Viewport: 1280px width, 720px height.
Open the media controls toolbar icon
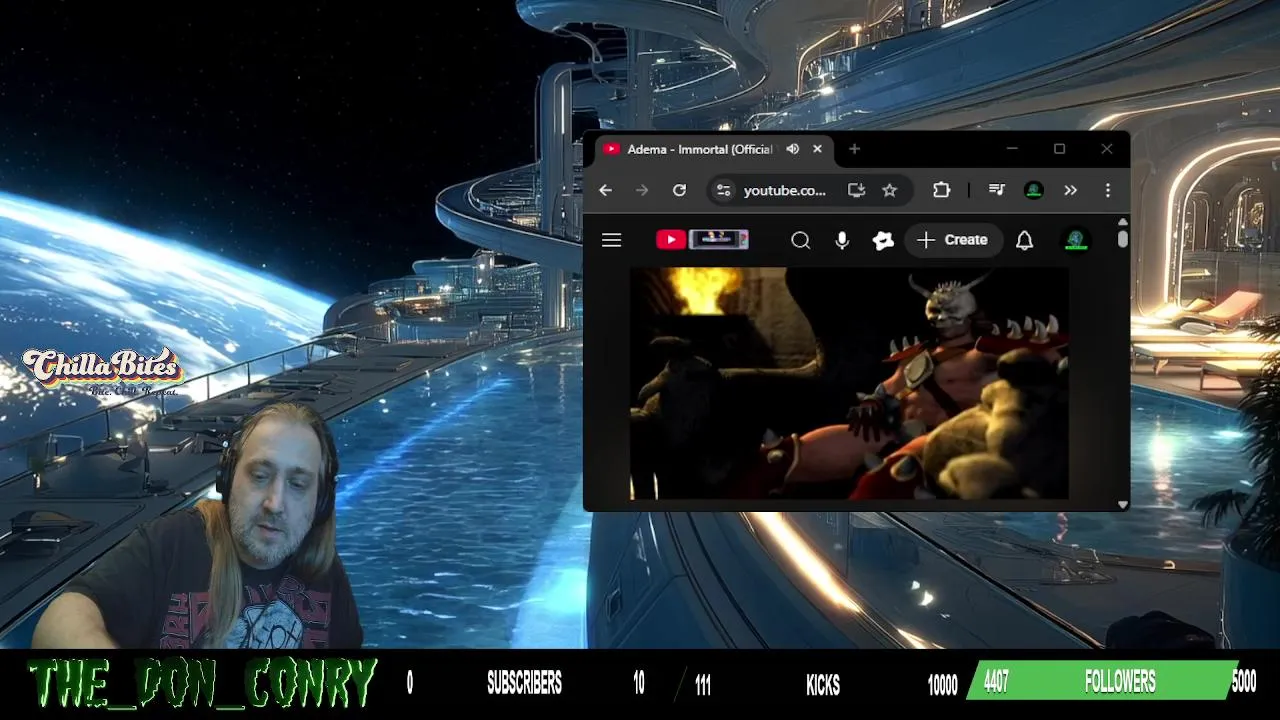tap(996, 190)
